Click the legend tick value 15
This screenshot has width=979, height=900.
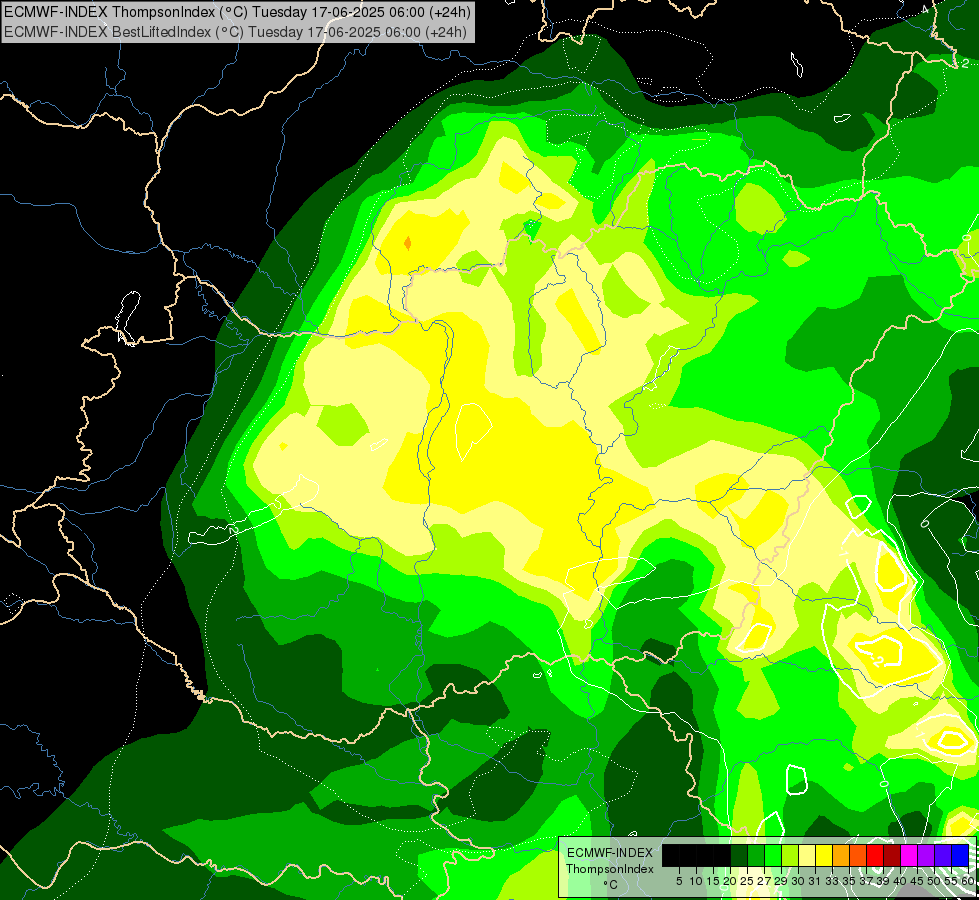713,881
